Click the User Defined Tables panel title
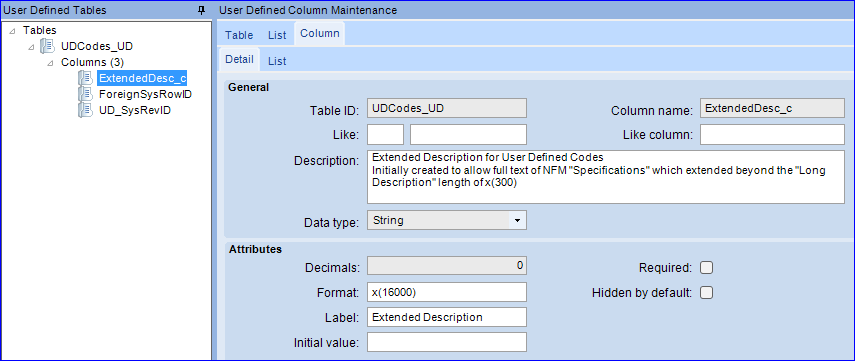The width and height of the screenshot is (855, 361). tap(55, 10)
